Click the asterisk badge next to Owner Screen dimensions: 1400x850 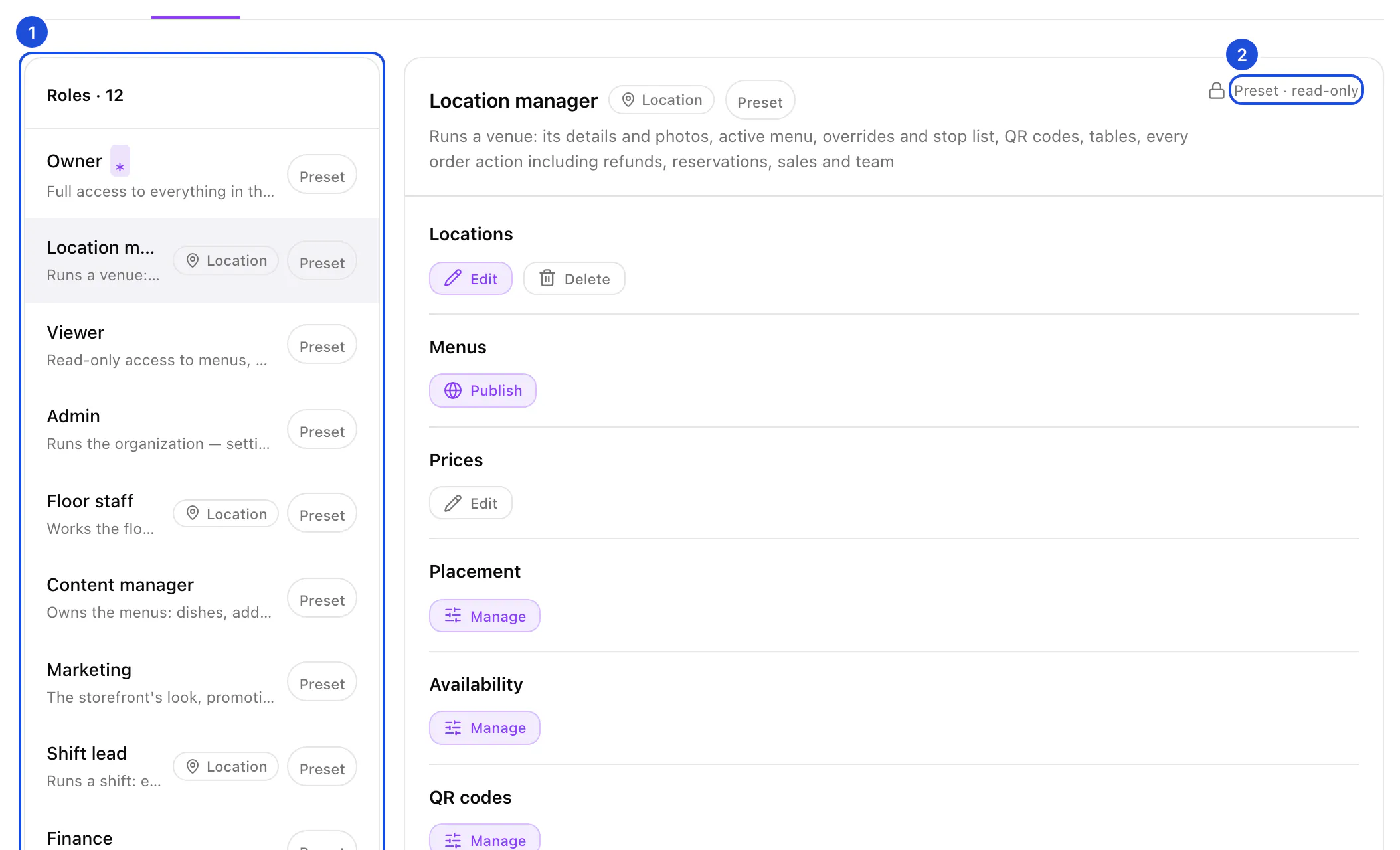120,161
